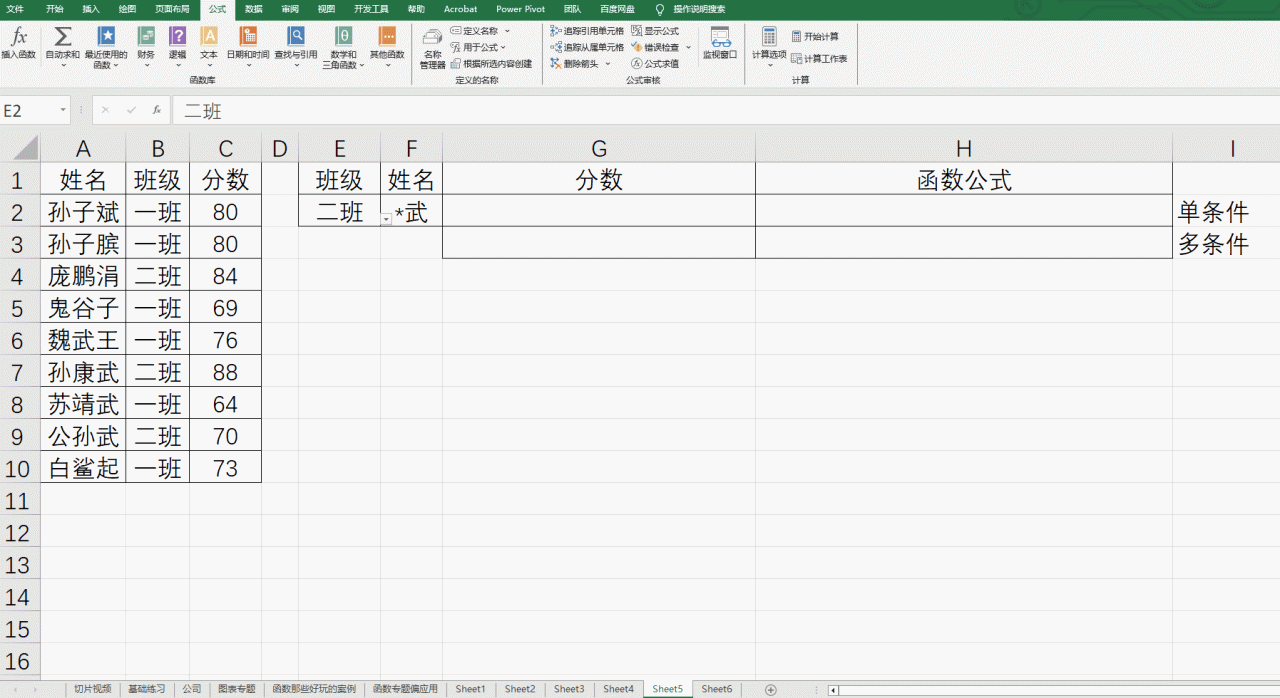Click the Insert Function (插入函数) icon
The width and height of the screenshot is (1280, 698).
coord(18,42)
